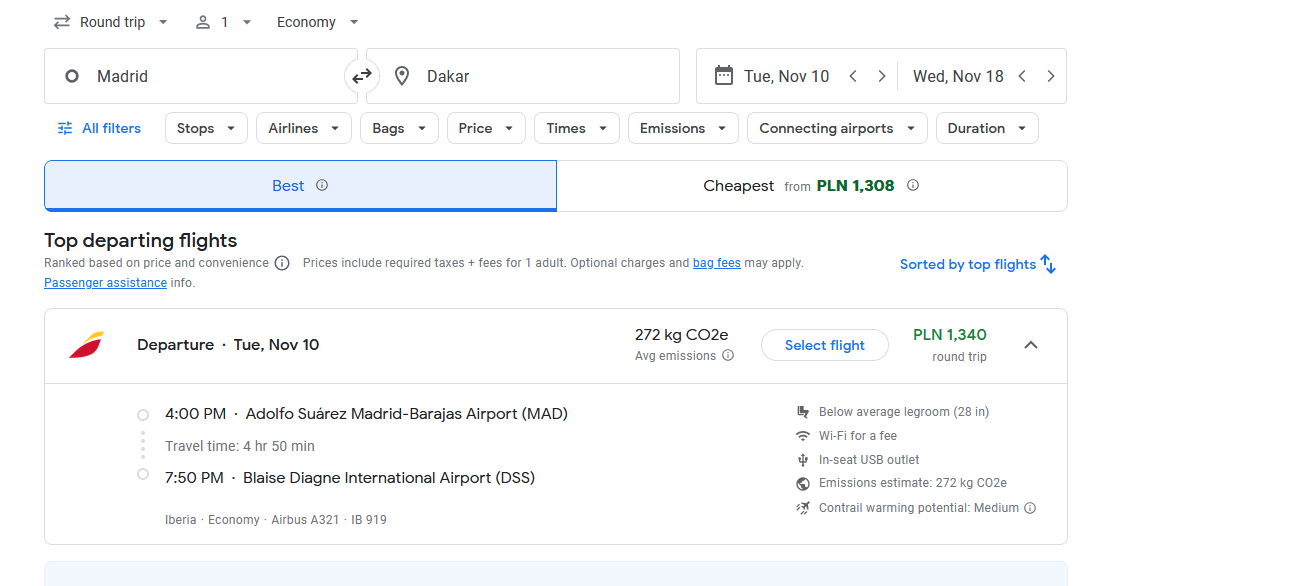Select the Best tab
Screen dimensions: 1299x586
click(x=300, y=186)
